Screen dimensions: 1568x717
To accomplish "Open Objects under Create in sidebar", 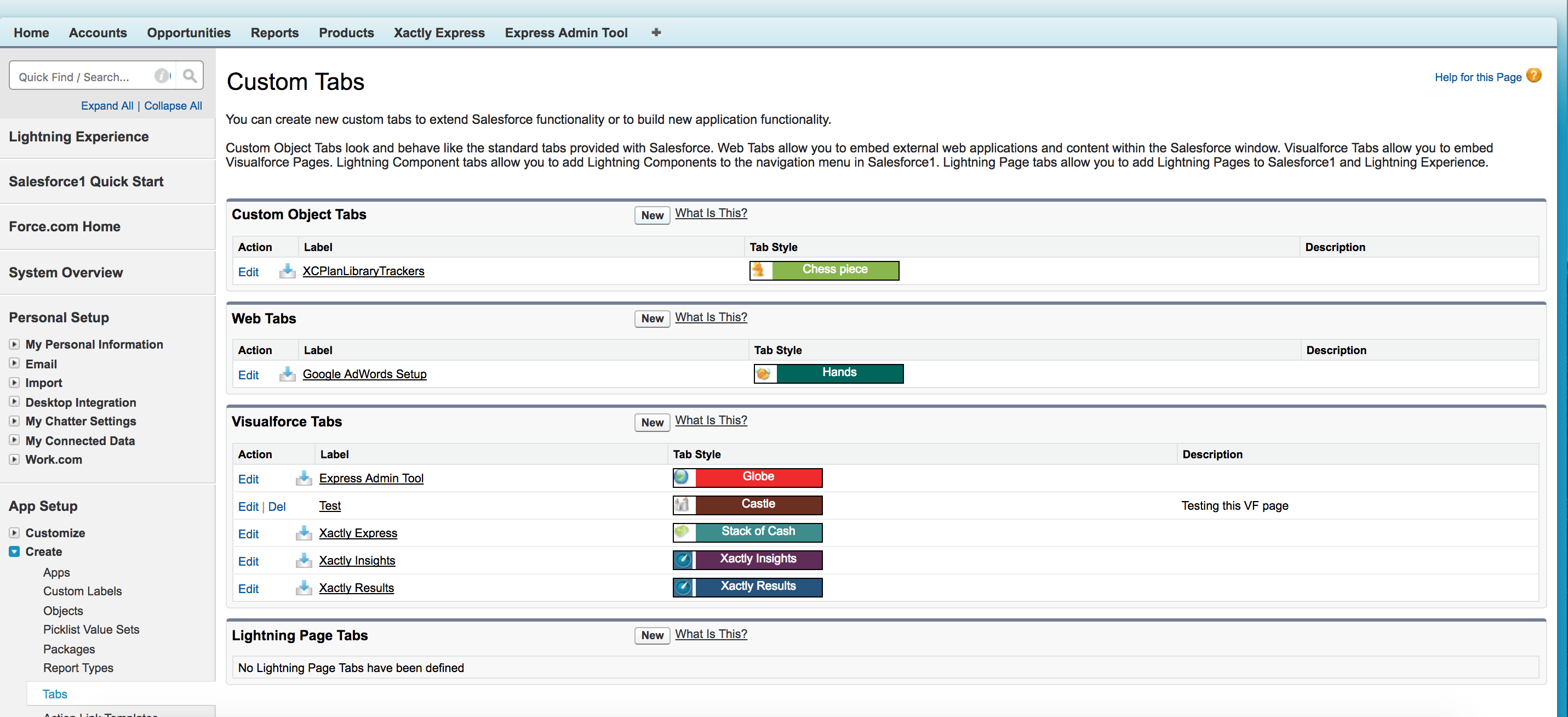I will pyautogui.click(x=62, y=611).
